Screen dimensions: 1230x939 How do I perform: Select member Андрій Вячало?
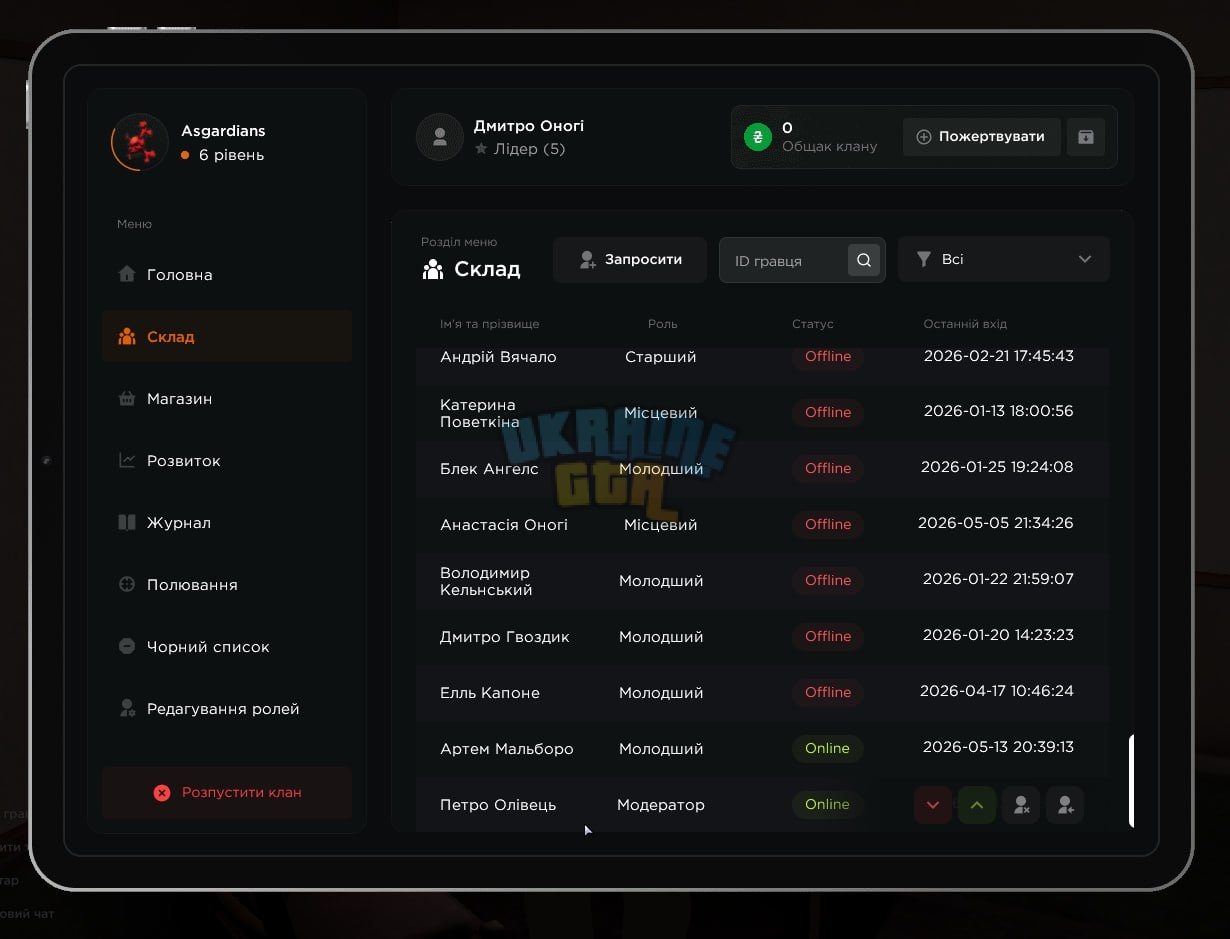(x=498, y=357)
